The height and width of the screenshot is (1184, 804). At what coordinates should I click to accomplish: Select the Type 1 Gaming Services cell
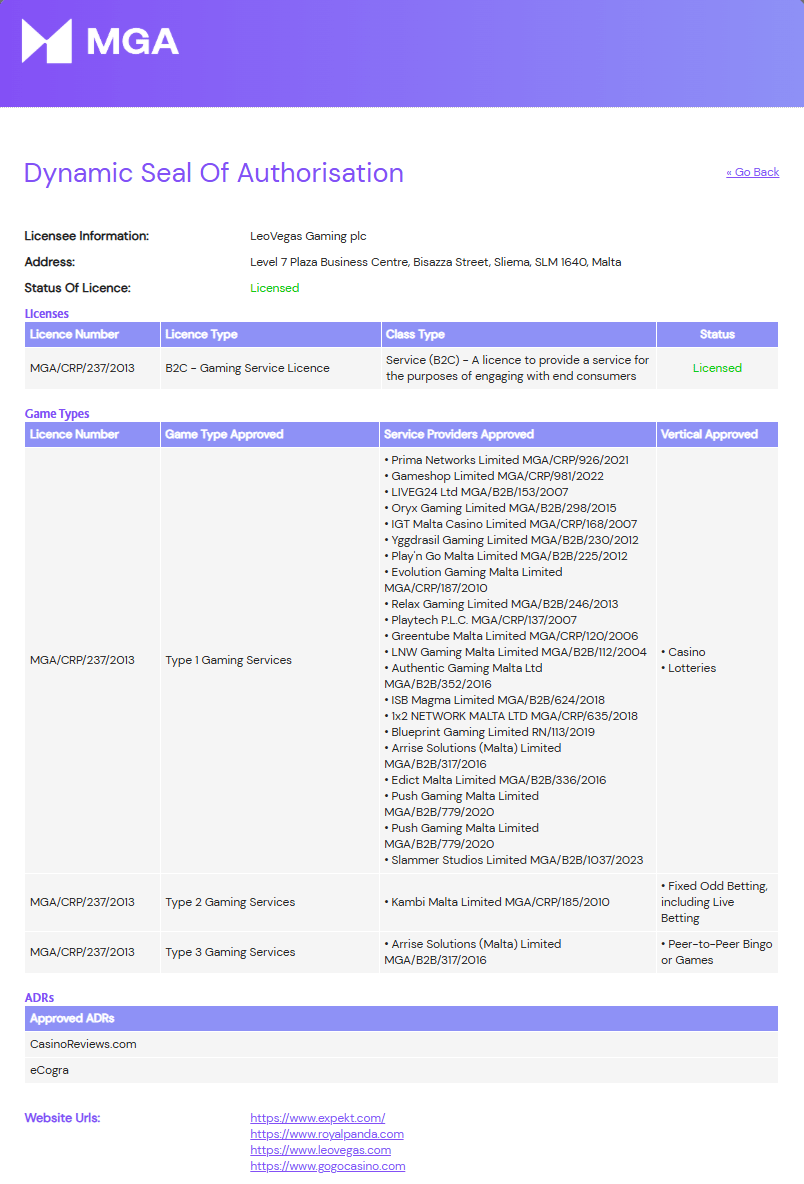[269, 660]
